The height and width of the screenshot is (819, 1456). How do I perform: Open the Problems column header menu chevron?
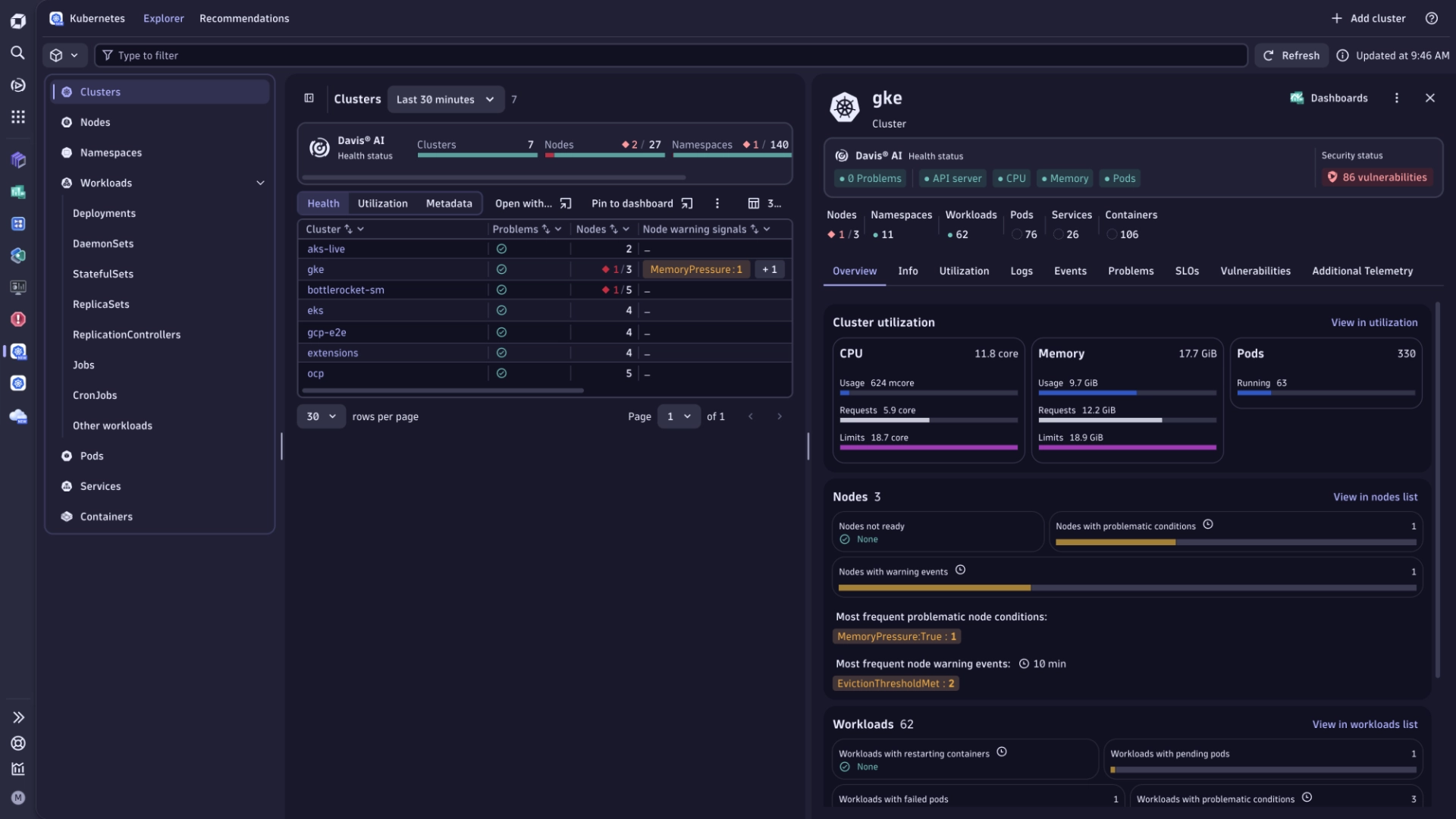pos(558,229)
